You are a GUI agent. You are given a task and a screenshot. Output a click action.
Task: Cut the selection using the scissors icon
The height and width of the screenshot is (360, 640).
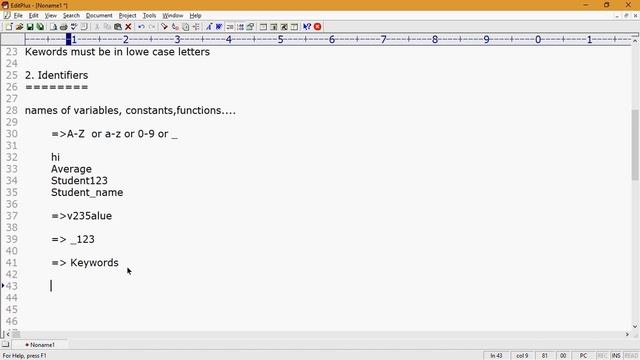[97, 27]
